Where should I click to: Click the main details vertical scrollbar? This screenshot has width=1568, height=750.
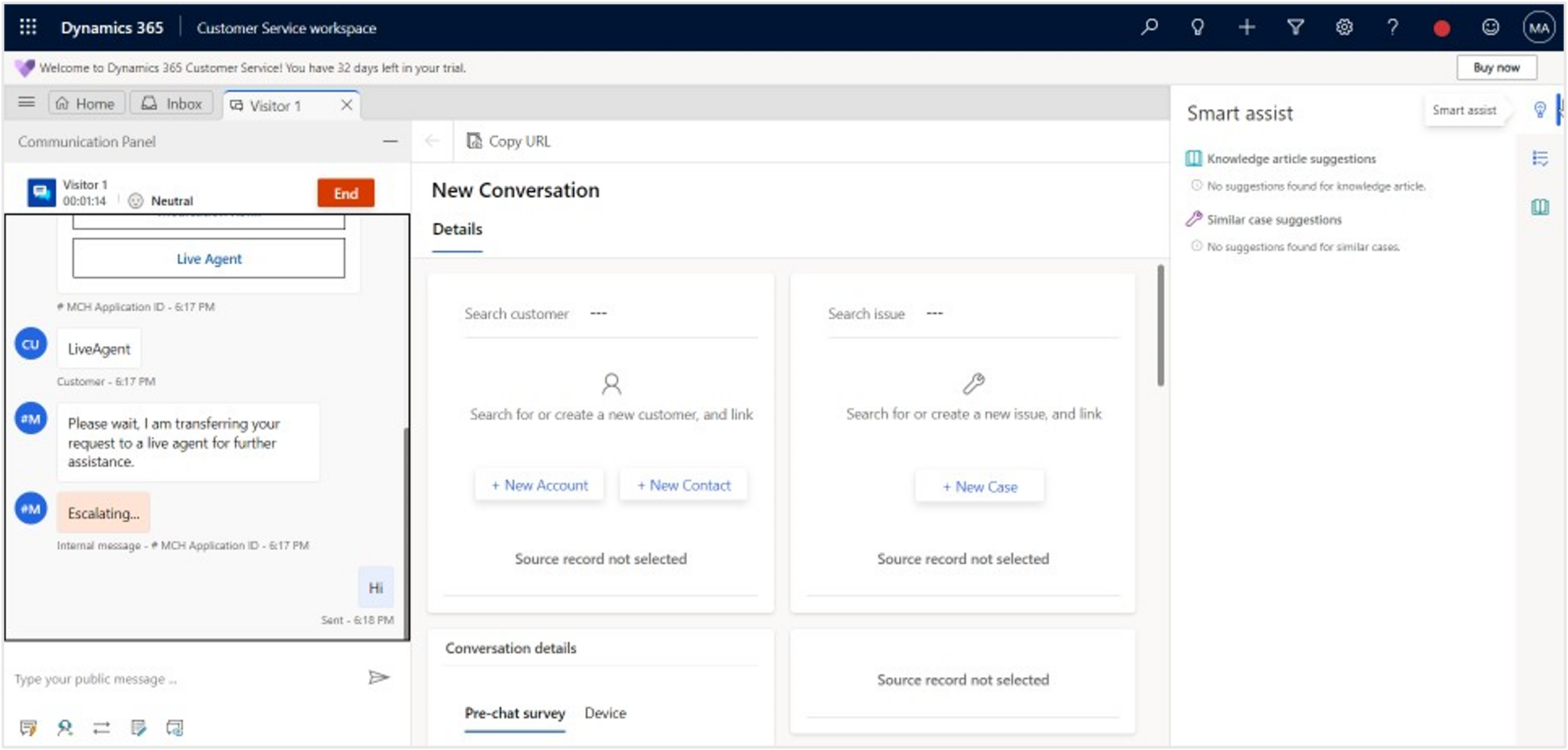click(x=1161, y=325)
